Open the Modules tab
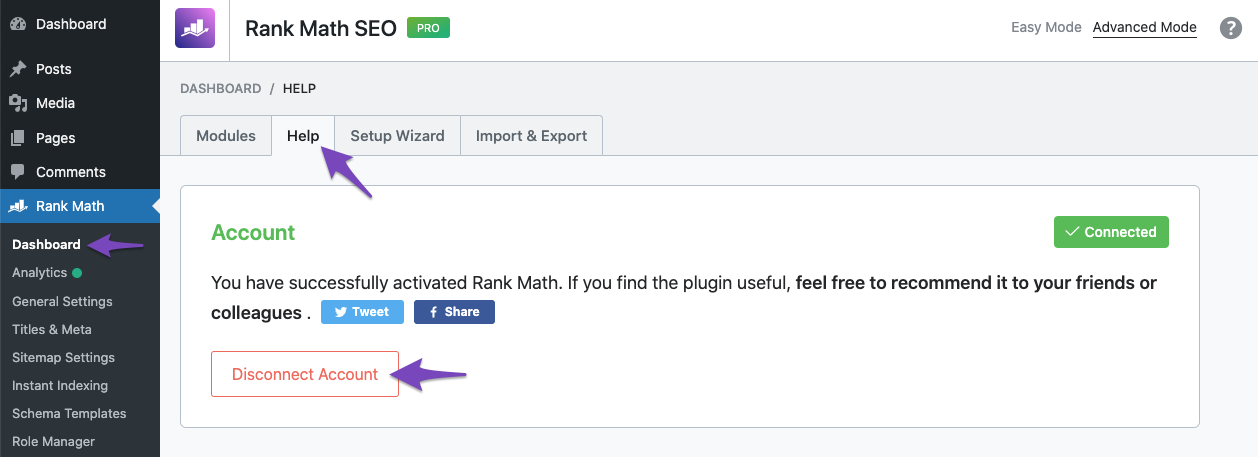The width and height of the screenshot is (1258, 457). point(226,136)
